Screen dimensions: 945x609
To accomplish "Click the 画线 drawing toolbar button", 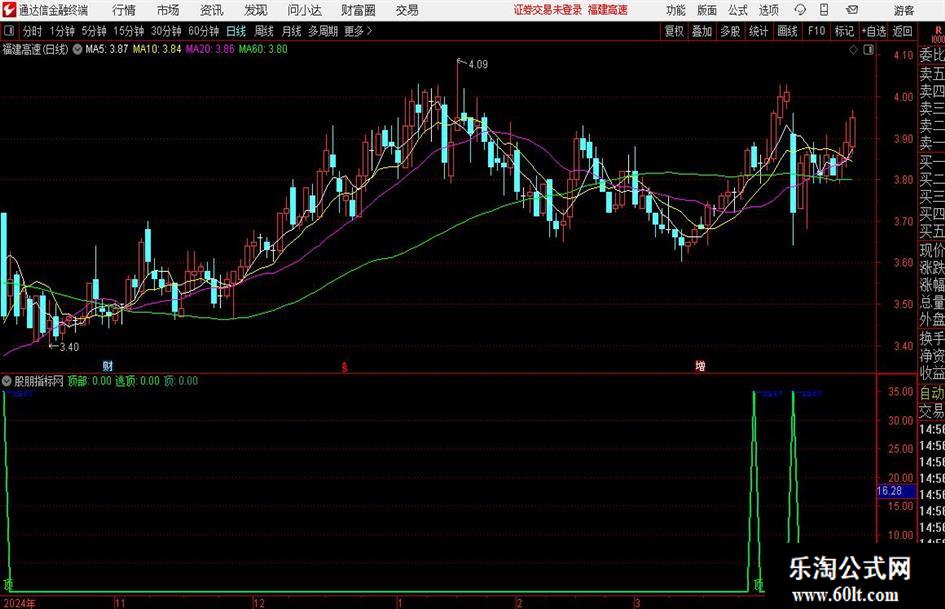I will coord(787,31).
